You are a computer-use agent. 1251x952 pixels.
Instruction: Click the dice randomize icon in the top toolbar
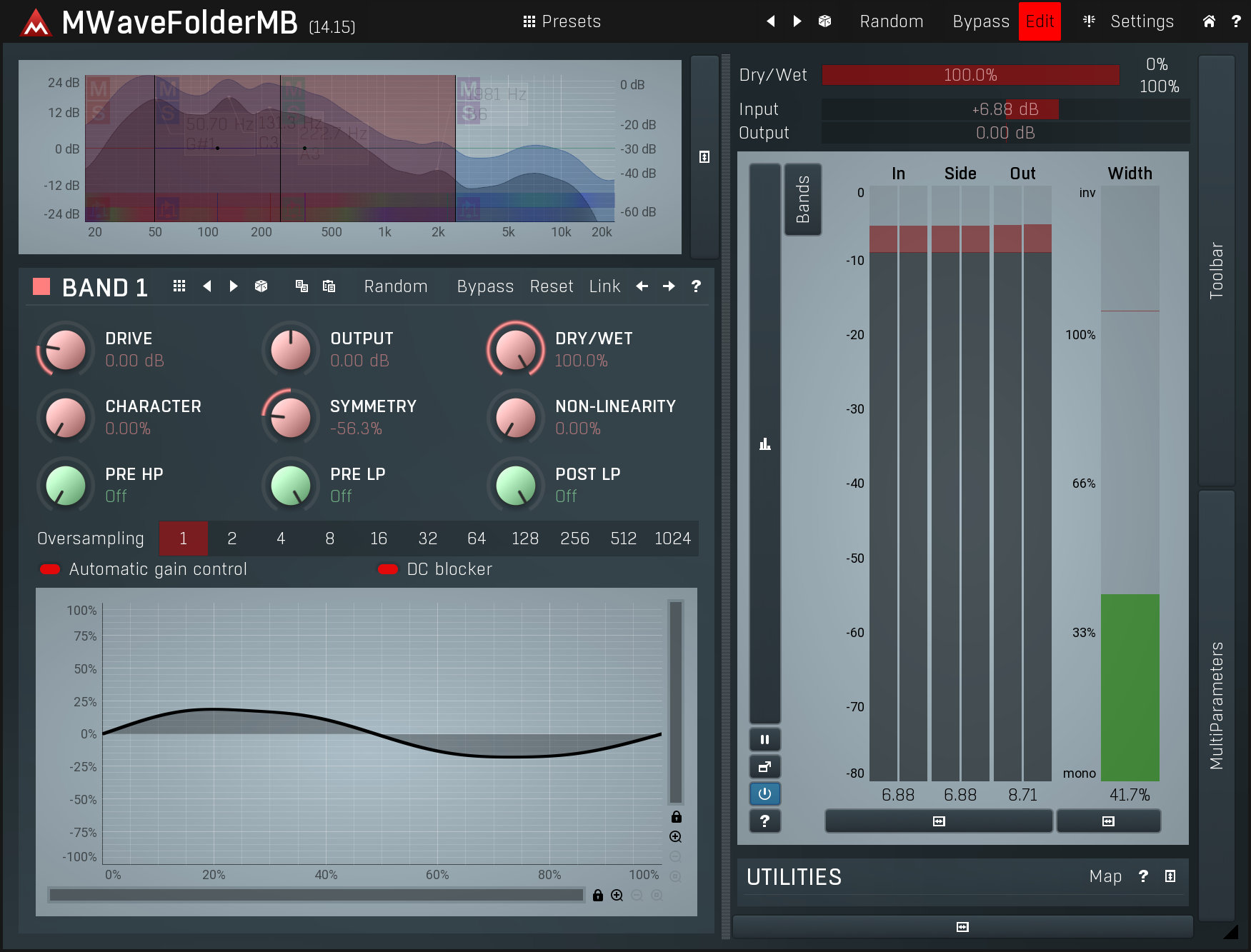[x=824, y=21]
